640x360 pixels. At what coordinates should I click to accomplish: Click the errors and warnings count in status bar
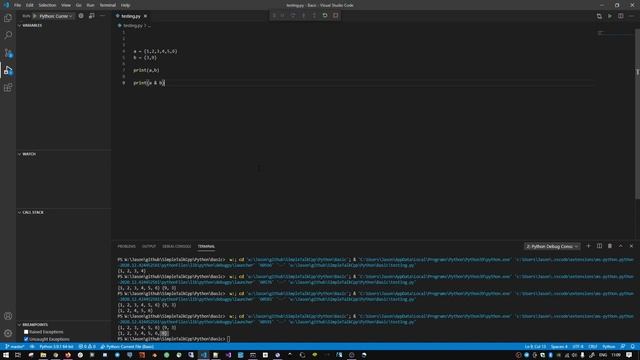click(87, 347)
